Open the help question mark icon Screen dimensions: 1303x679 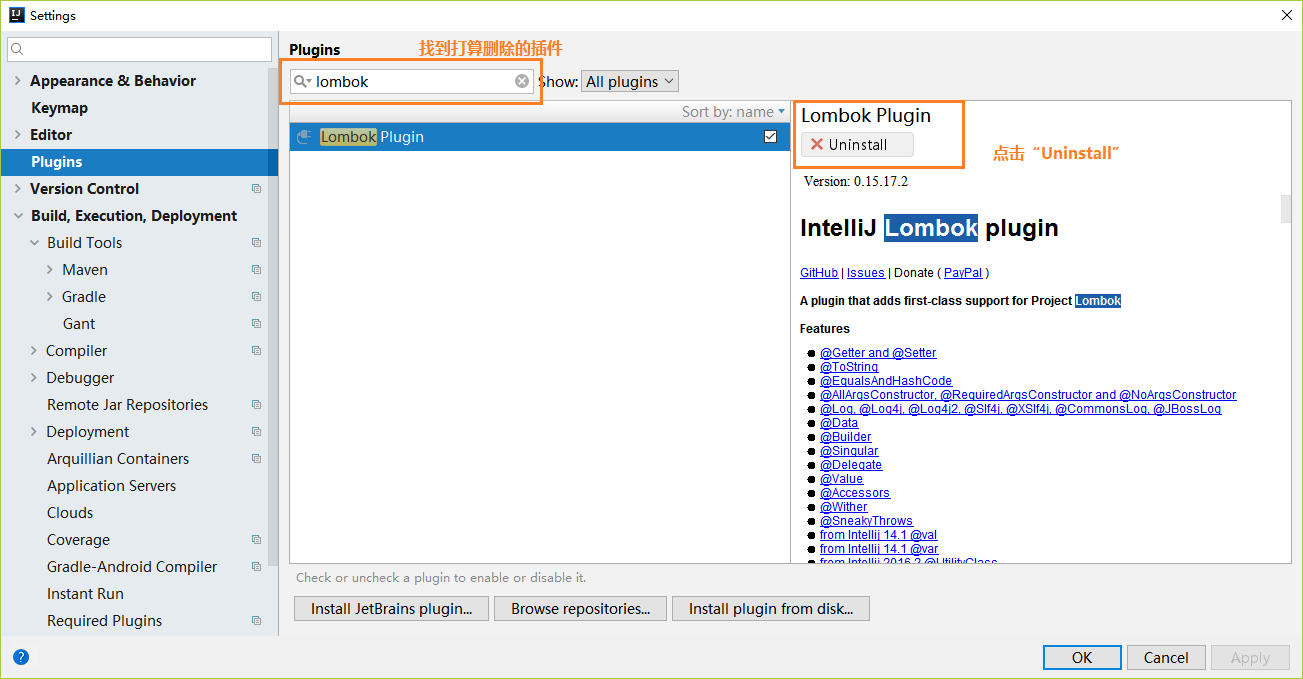(x=21, y=657)
